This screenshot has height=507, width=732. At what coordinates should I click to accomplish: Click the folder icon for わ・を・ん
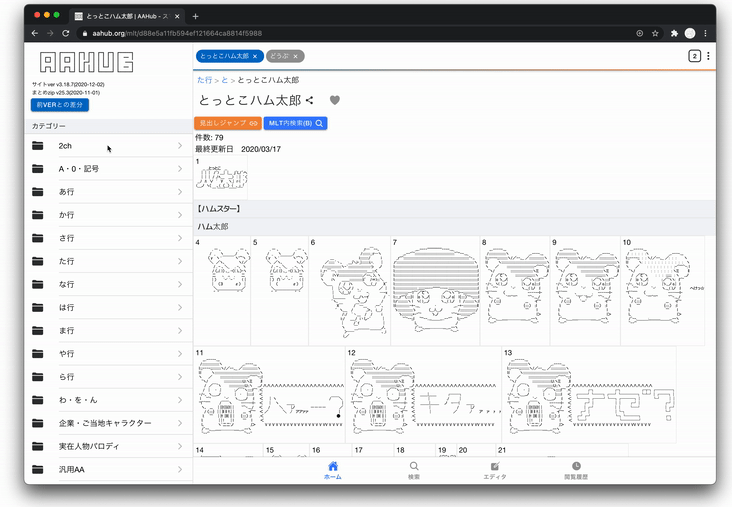point(38,400)
